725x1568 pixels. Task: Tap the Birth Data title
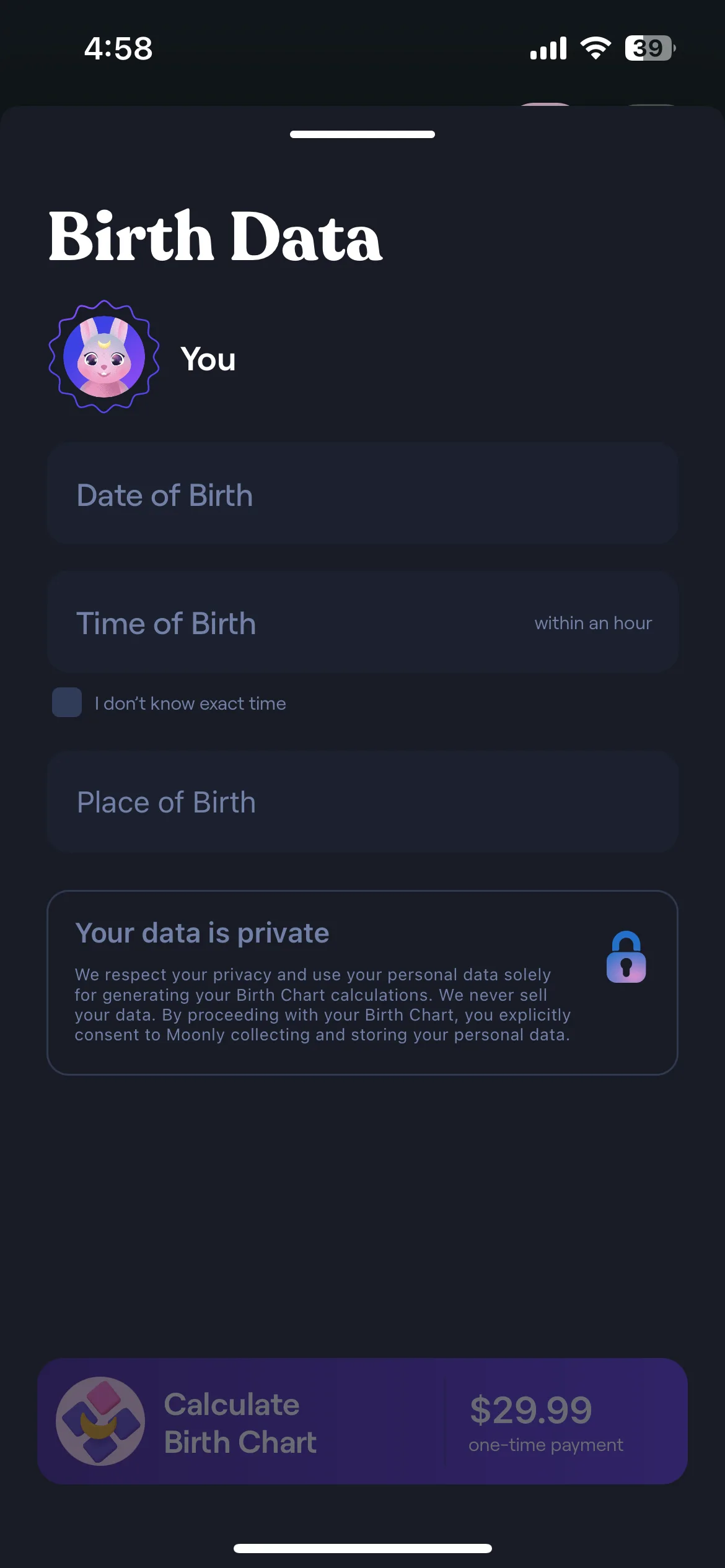(216, 236)
